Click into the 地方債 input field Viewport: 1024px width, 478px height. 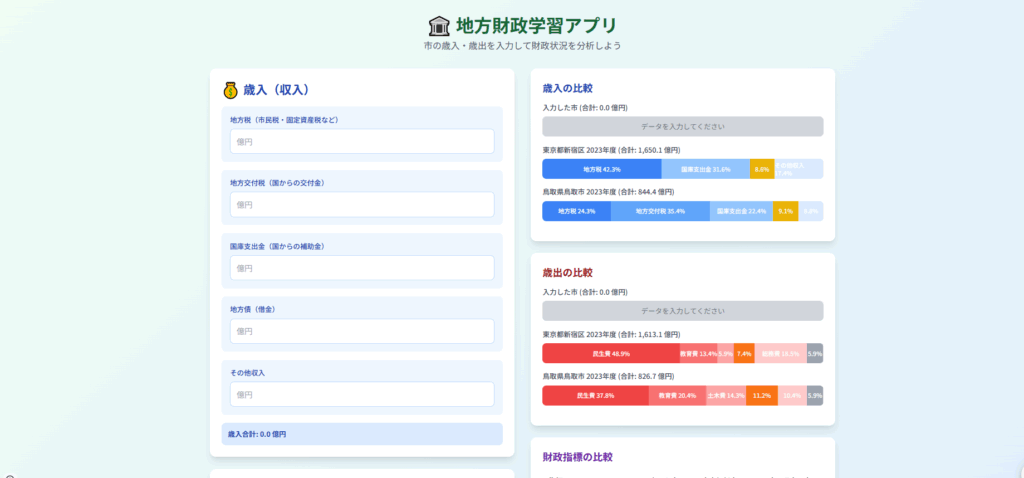(x=361, y=331)
